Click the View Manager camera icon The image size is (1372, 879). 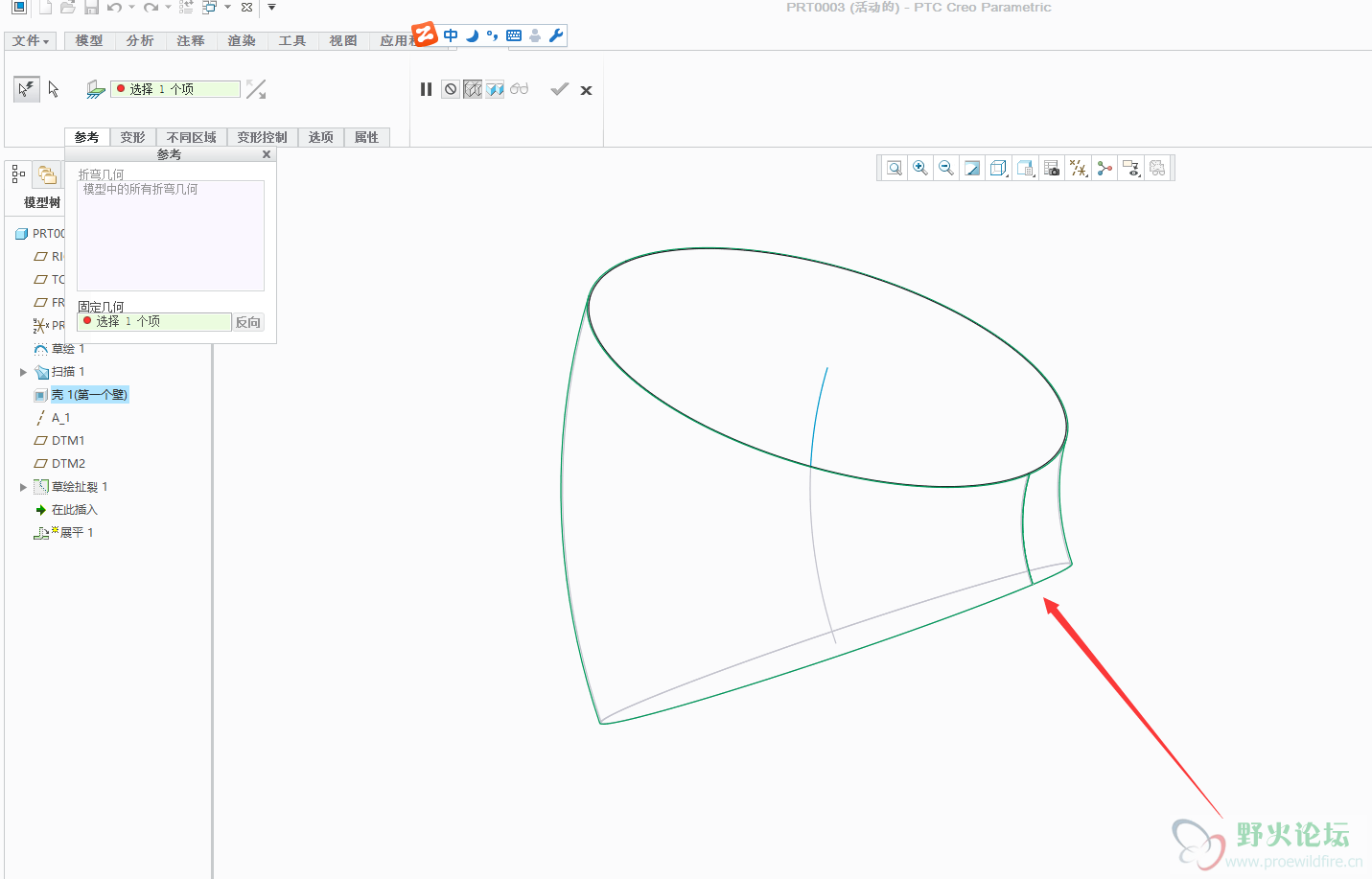click(x=1052, y=168)
